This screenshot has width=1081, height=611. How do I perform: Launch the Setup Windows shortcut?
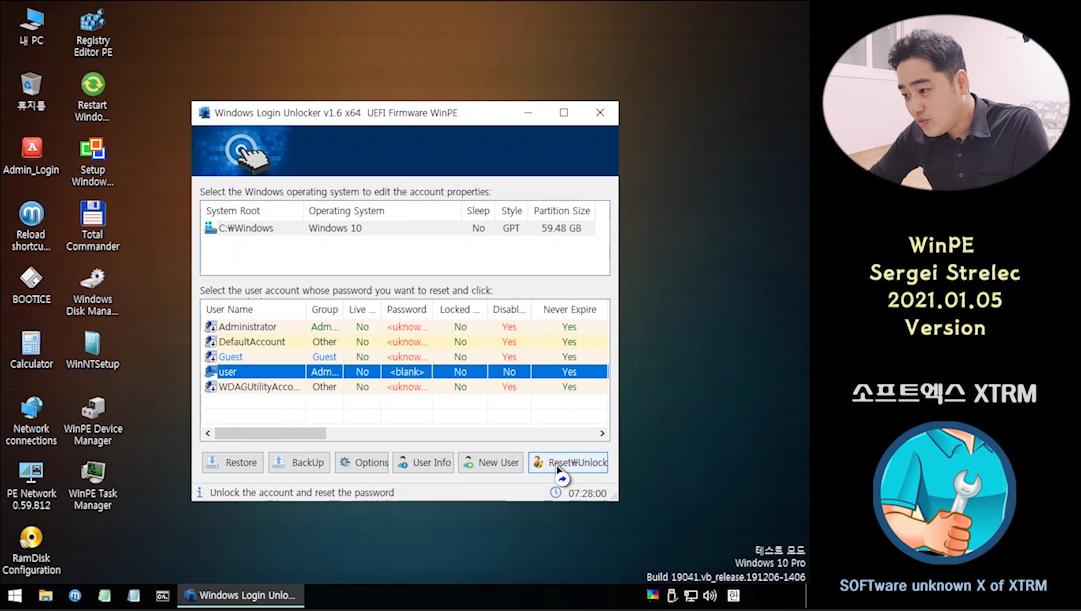pos(92,162)
